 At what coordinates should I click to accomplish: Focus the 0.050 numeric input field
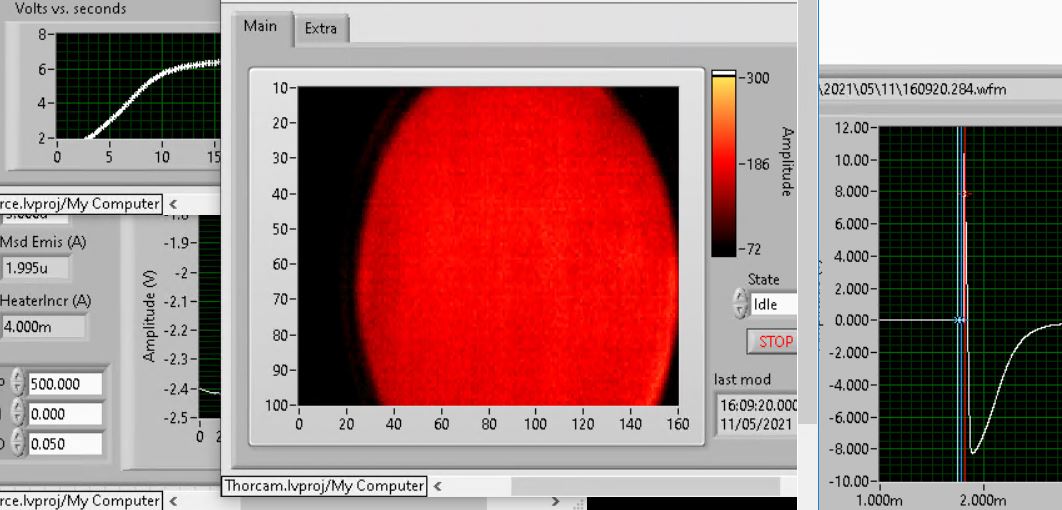coord(65,444)
